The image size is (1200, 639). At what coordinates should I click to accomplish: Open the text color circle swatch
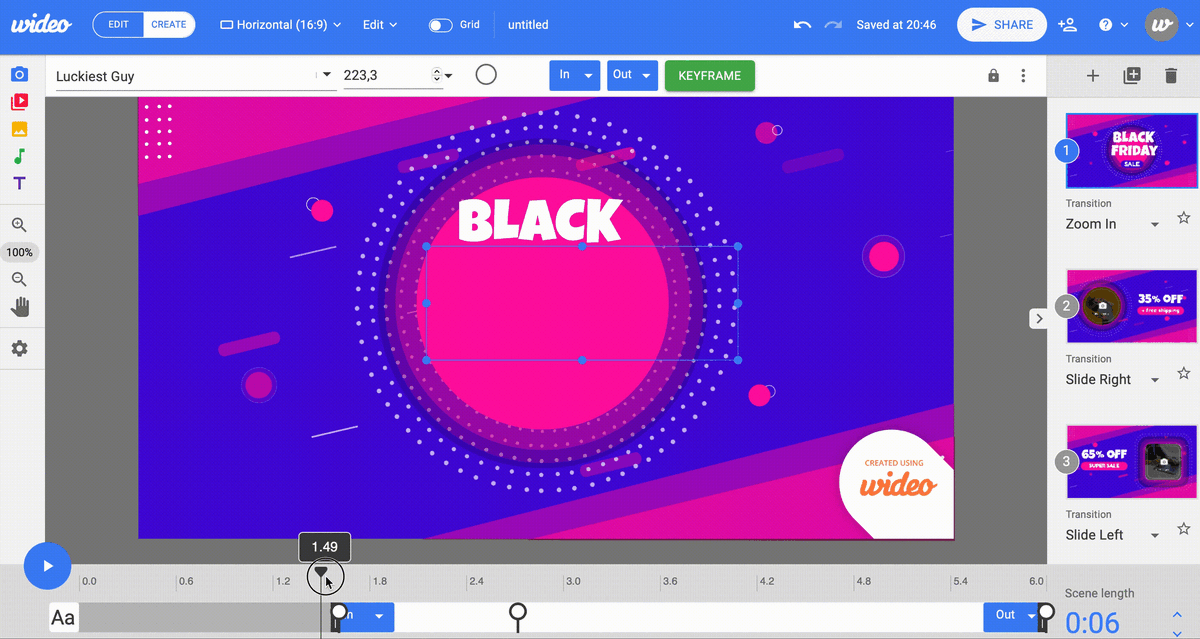click(486, 75)
